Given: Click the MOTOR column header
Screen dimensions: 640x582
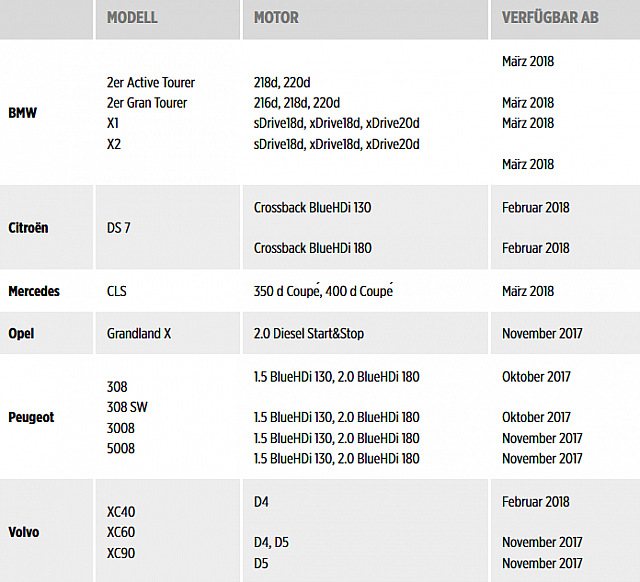Looking at the screenshot, I should 276,18.
